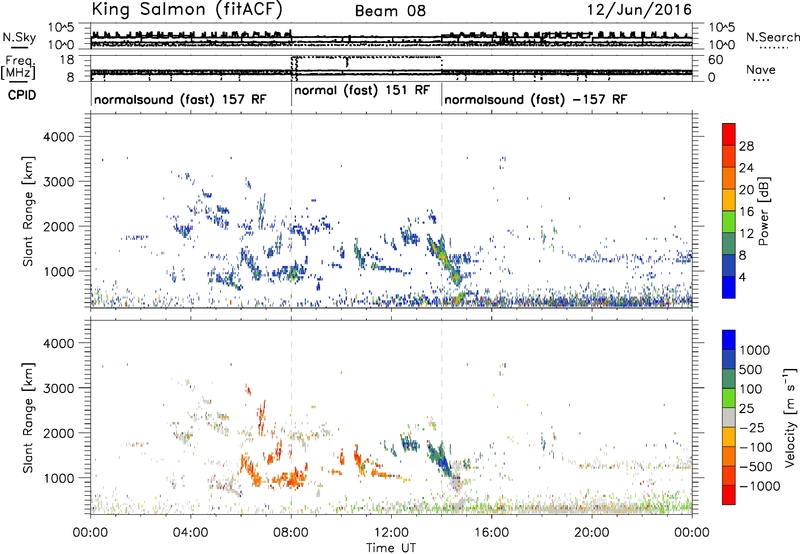Image resolution: width=800 pixels, height=554 pixels.
Task: Click strong power echo near 14:00 UT
Action: [x=443, y=259]
